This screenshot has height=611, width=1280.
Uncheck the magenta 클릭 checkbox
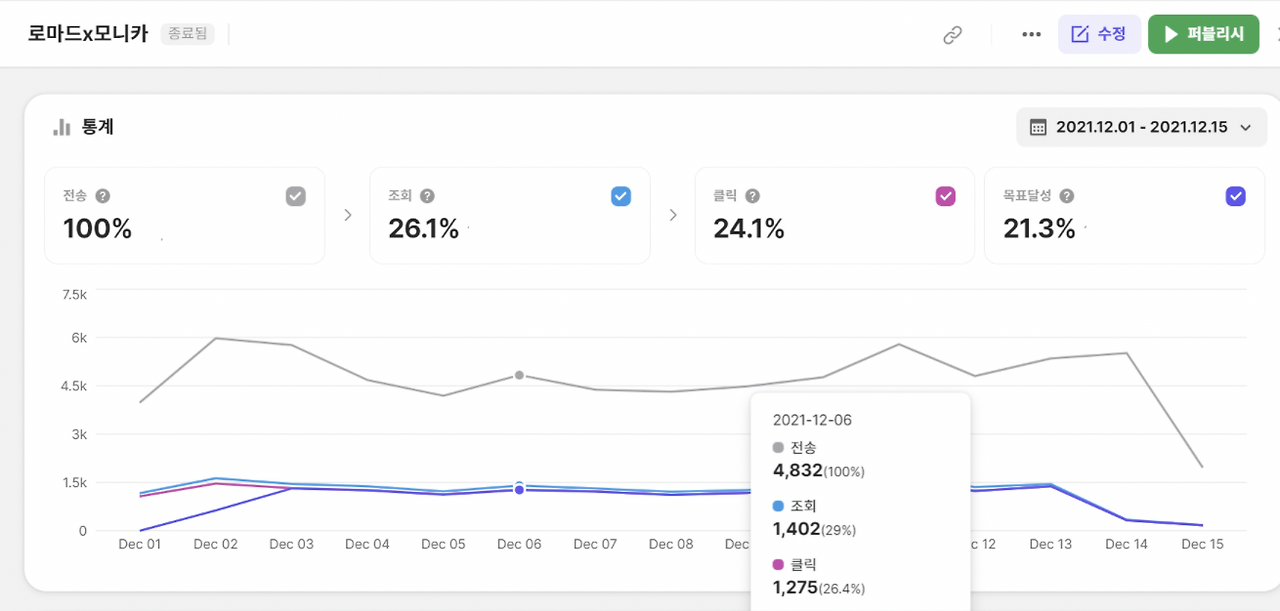(945, 196)
